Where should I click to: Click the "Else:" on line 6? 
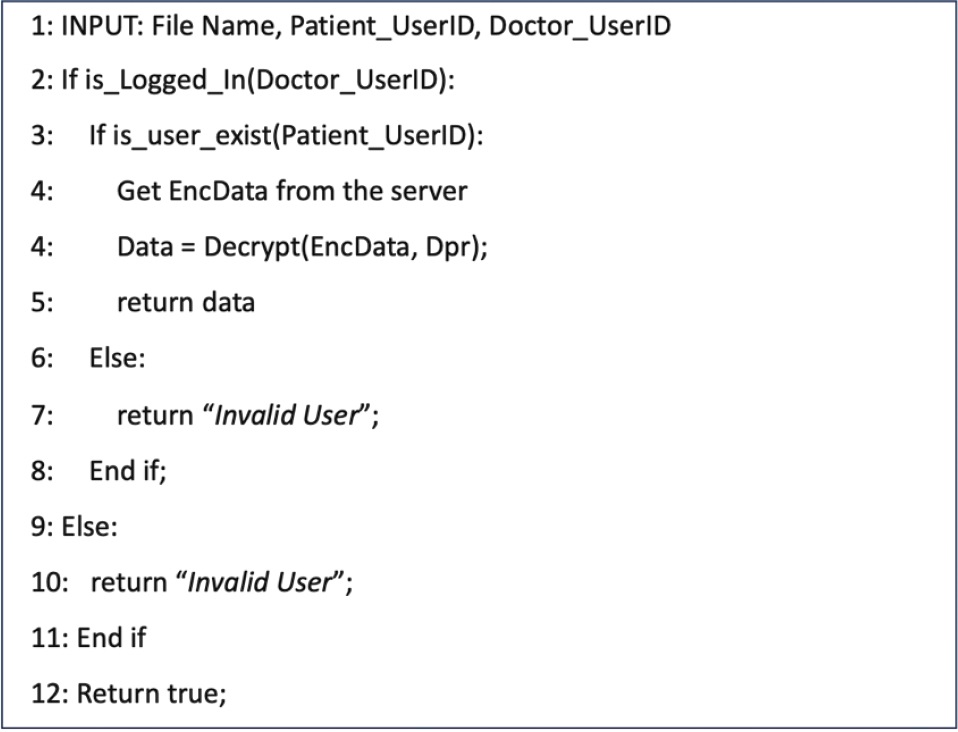pos(117,357)
